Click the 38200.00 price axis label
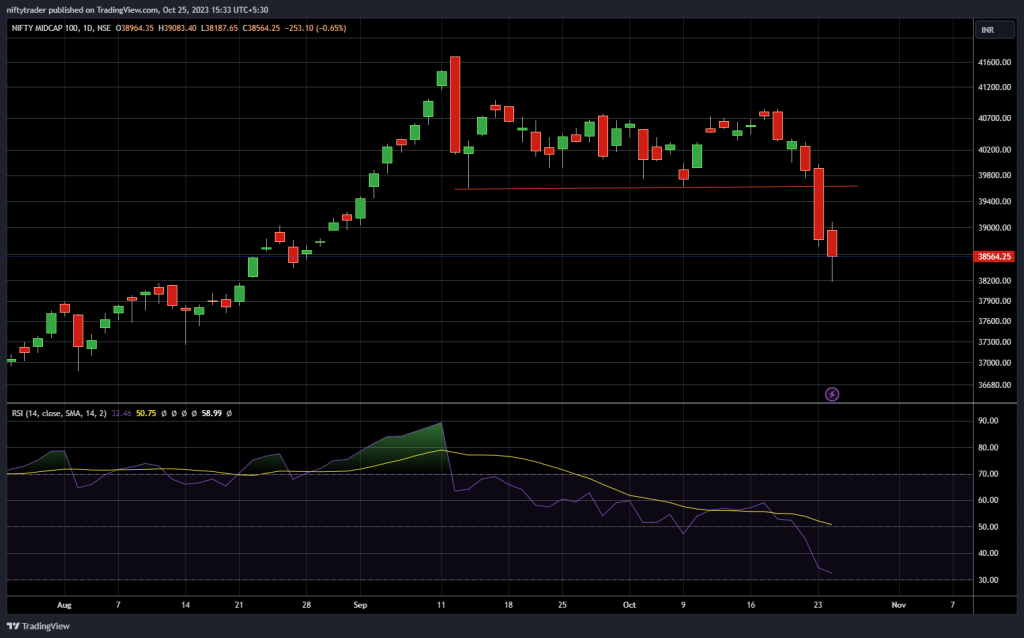Viewport: 1024px width, 638px height. point(994,281)
